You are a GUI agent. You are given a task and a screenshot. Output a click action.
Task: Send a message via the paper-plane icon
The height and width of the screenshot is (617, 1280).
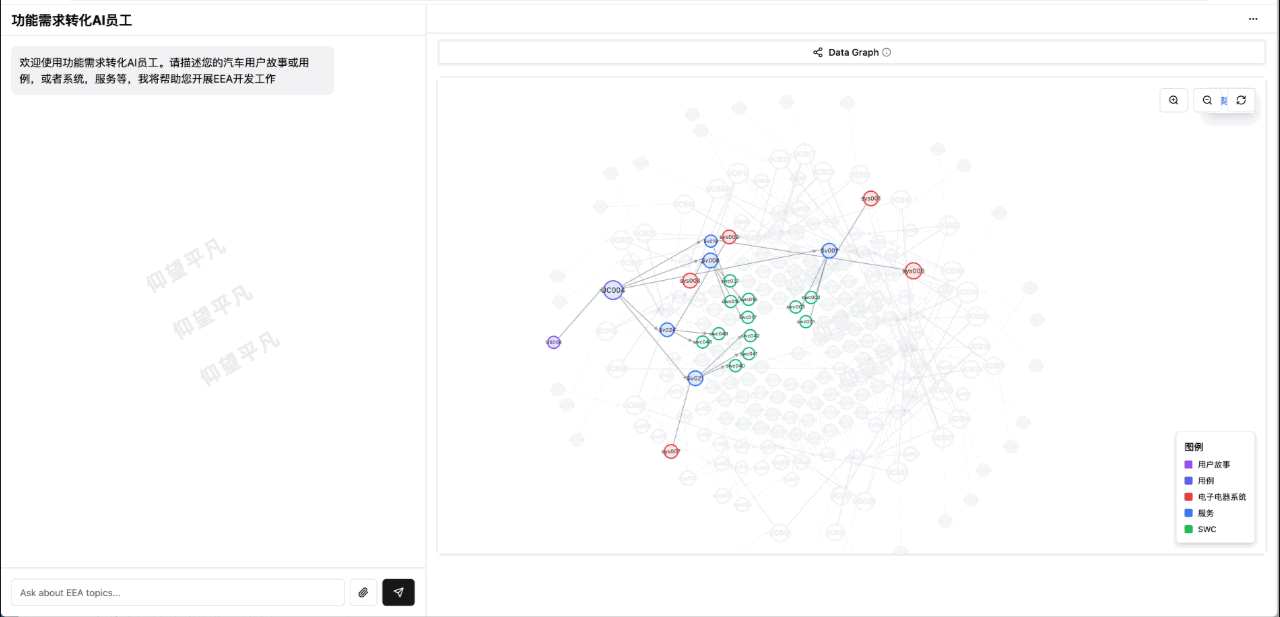[x=398, y=592]
